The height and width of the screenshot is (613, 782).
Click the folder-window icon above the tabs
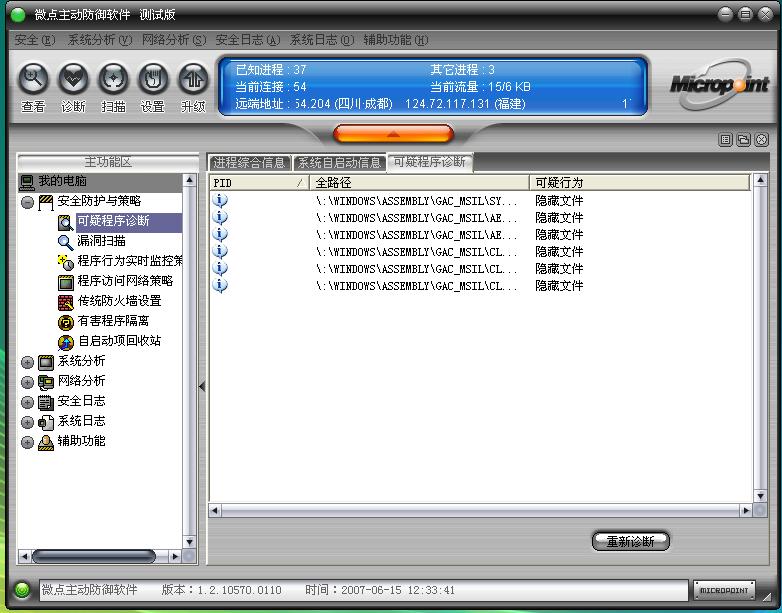(x=744, y=140)
